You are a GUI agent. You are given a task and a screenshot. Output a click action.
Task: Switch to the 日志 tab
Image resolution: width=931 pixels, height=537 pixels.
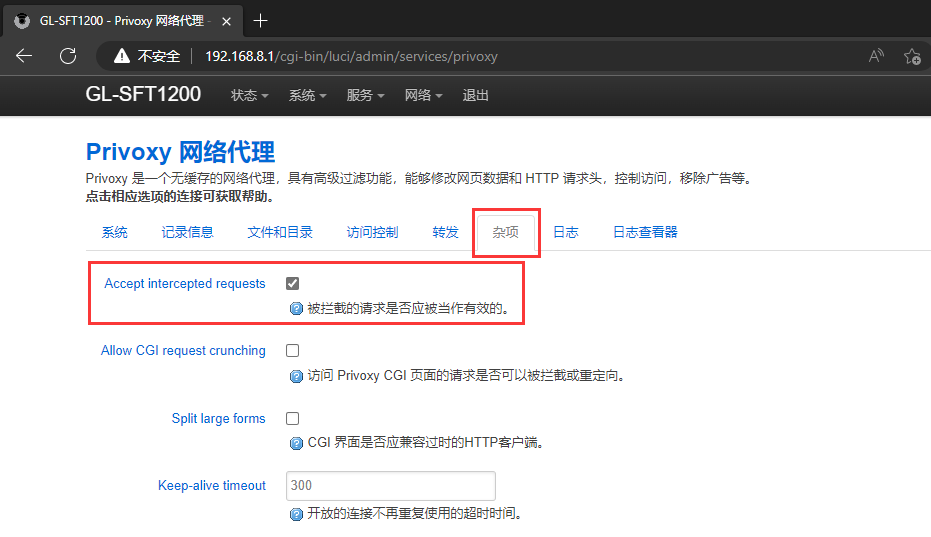coord(566,232)
